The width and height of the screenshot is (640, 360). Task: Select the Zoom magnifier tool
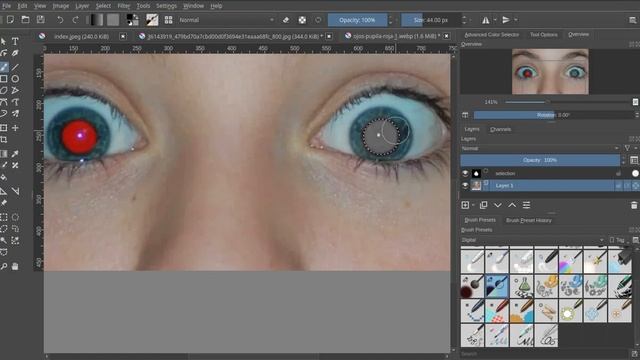[x=4, y=266]
